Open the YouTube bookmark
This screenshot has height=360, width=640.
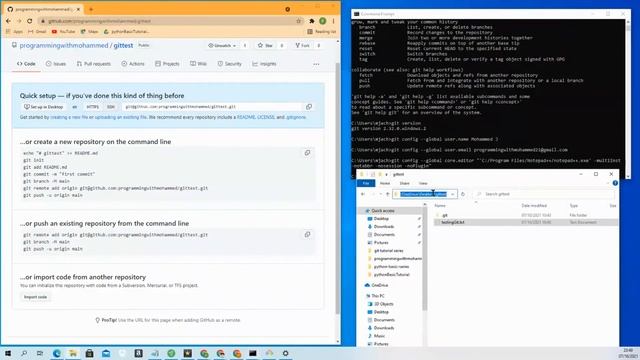pos(64,31)
